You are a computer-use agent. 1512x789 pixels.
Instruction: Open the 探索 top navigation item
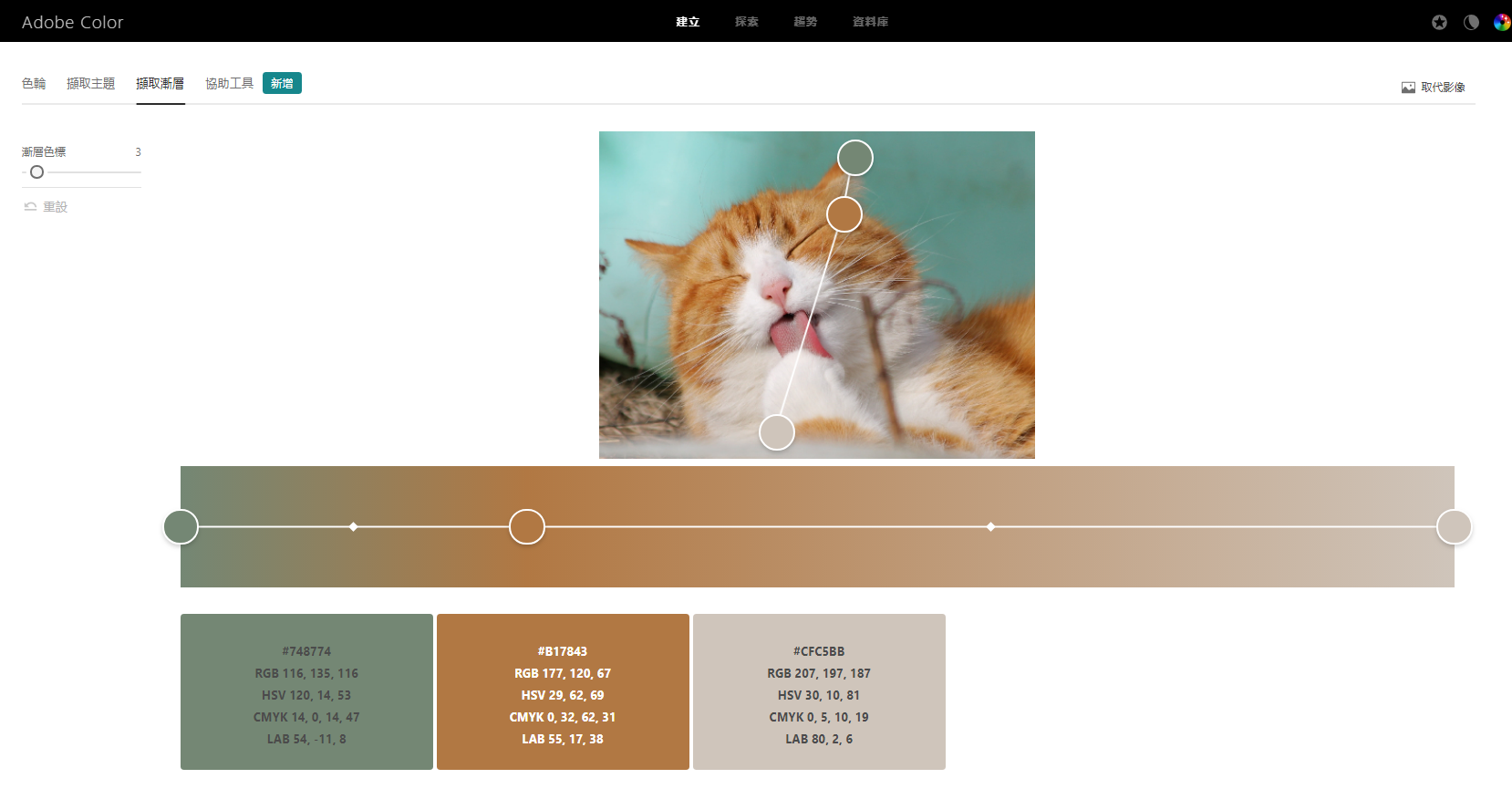tap(747, 22)
